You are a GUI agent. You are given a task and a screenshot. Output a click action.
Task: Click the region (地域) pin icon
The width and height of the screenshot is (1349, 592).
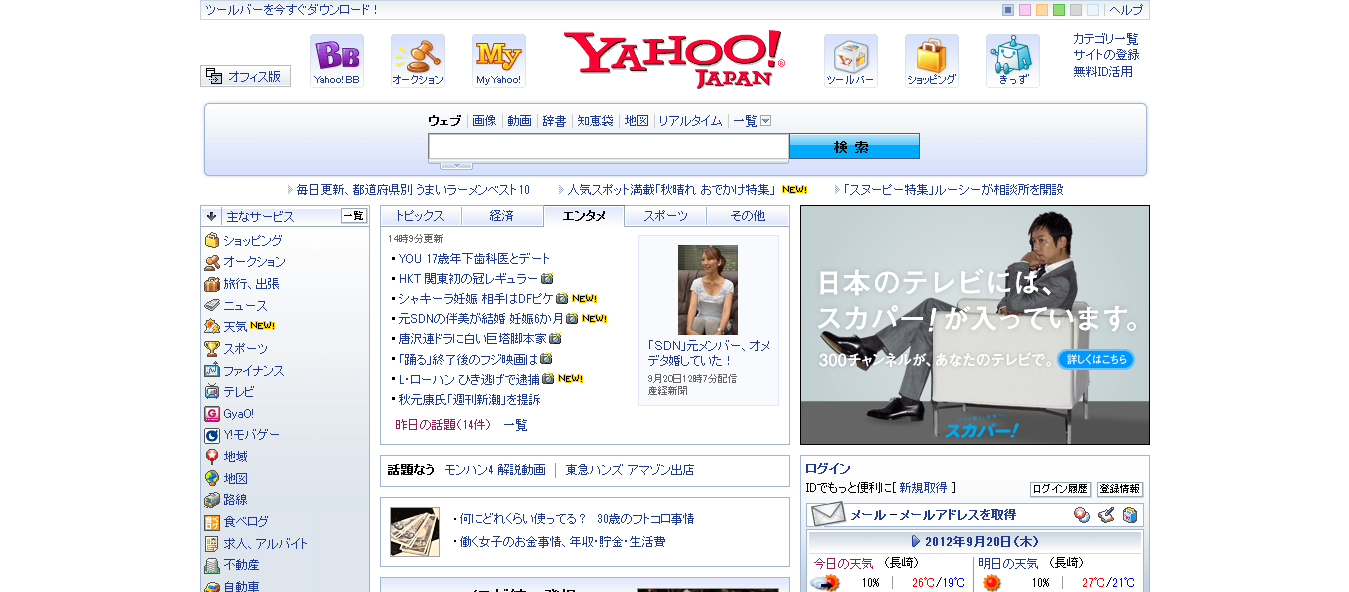[212, 457]
